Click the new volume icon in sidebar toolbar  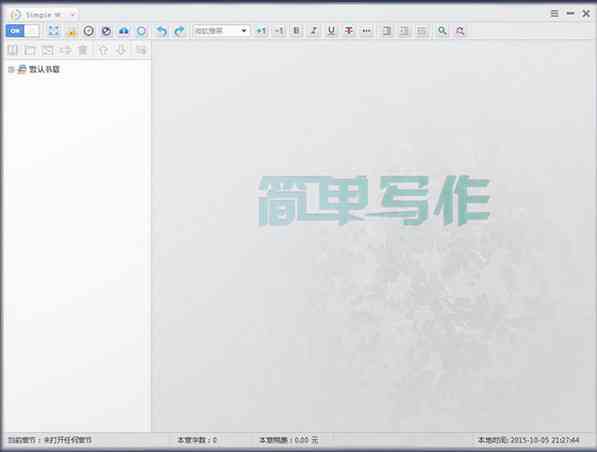click(30, 50)
